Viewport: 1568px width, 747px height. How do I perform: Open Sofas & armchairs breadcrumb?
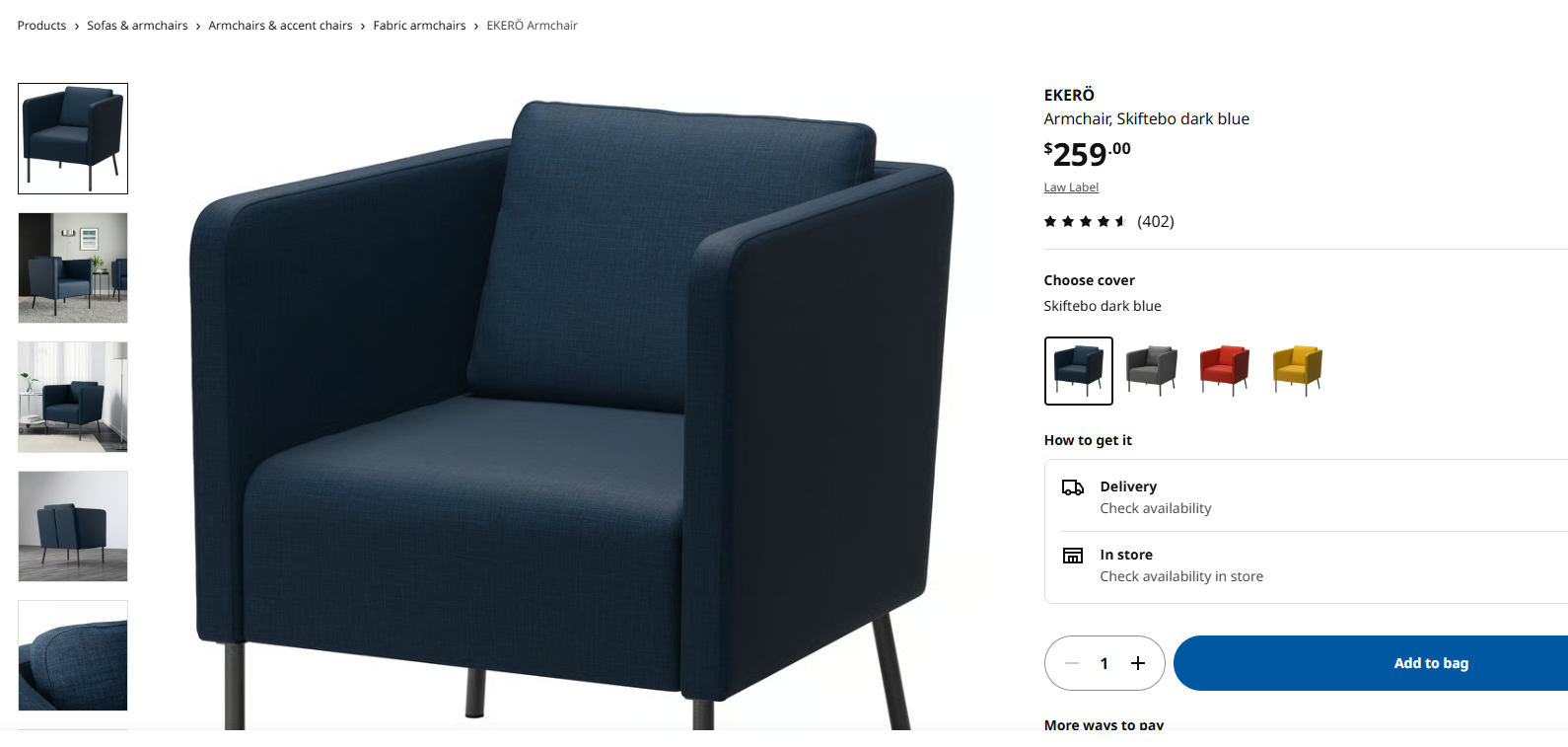(x=137, y=26)
